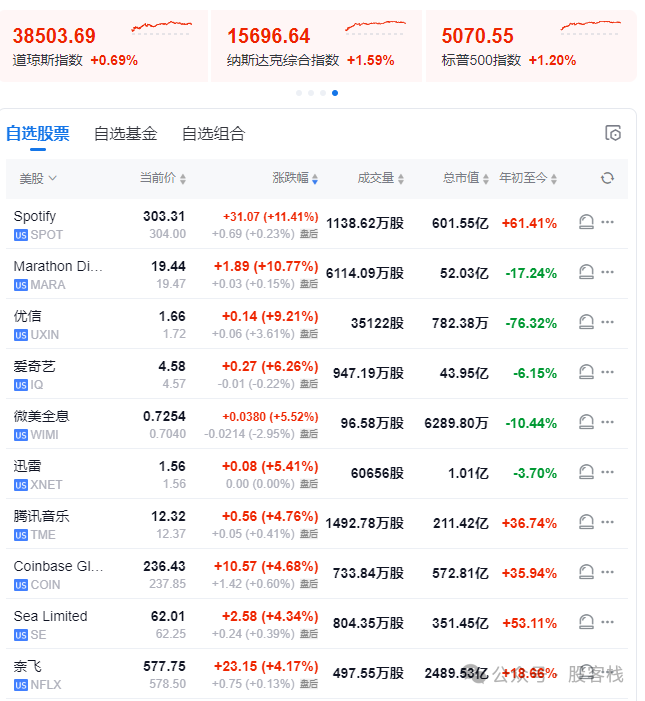The width and height of the screenshot is (645, 701).
Task: Open 纳斯达克综合指数 index card
Action: tap(316, 46)
